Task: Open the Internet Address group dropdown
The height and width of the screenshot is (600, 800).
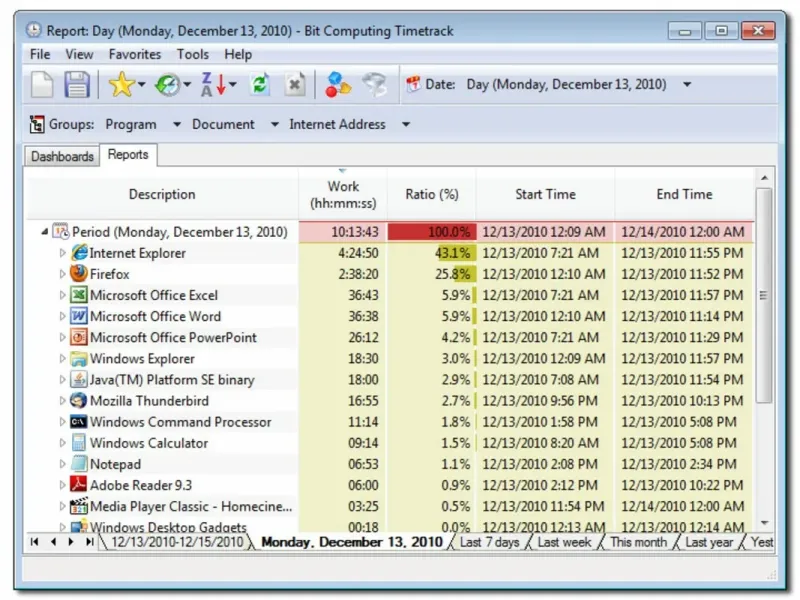Action: (x=406, y=124)
